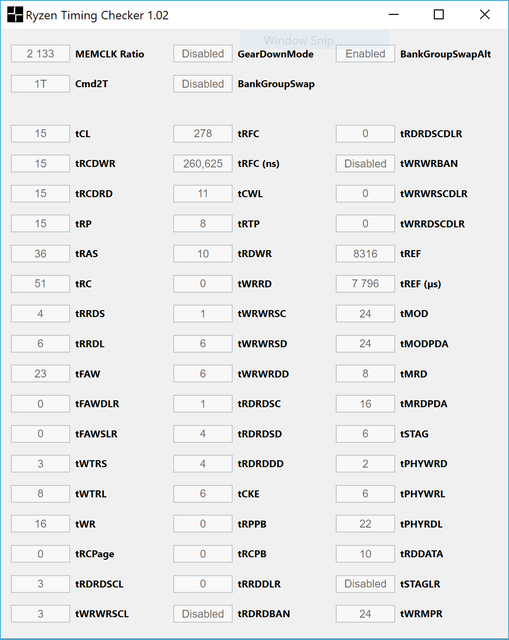This screenshot has width=509, height=640.
Task: Click the tWRWRSD value field
Action: [203, 344]
